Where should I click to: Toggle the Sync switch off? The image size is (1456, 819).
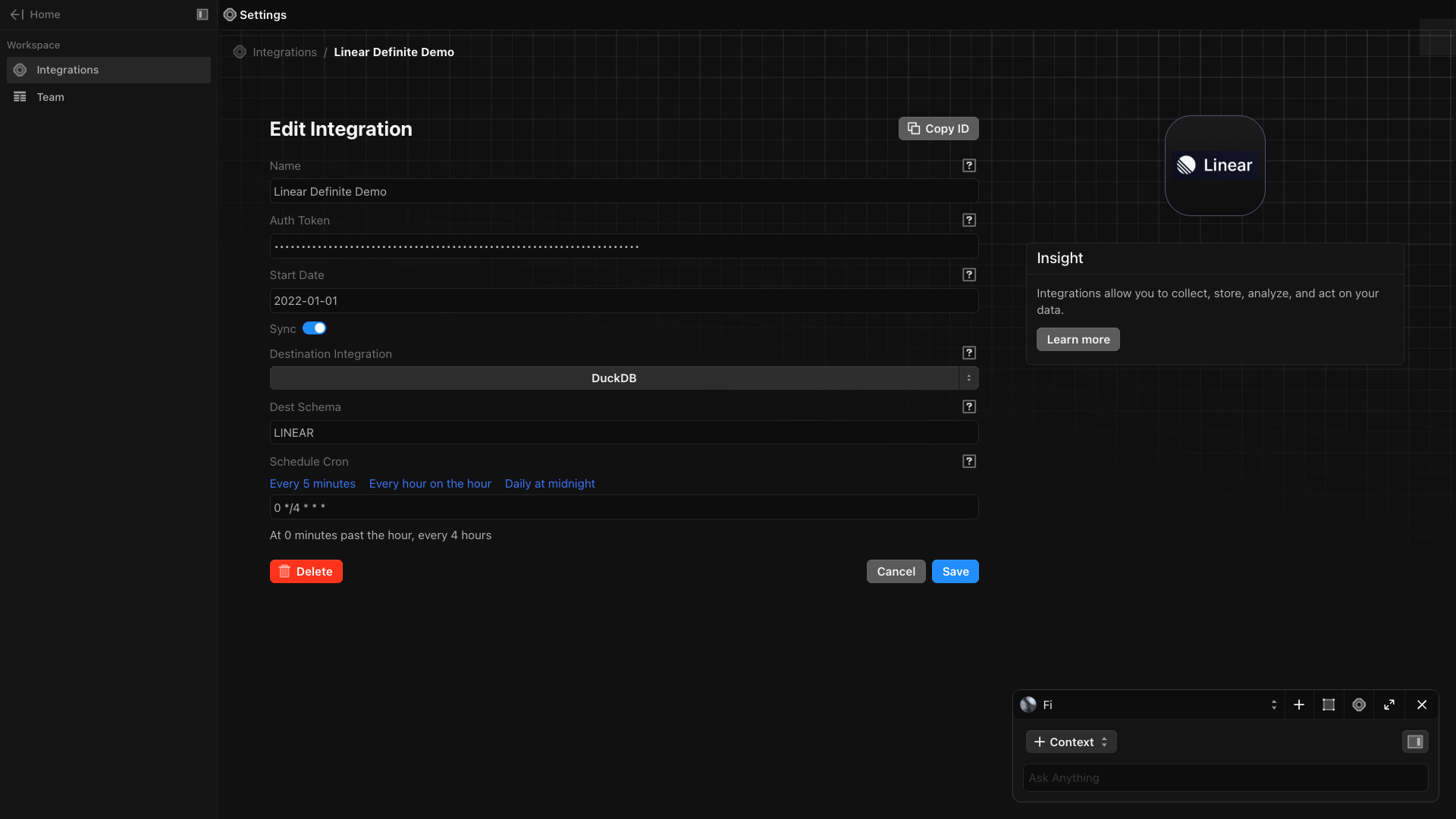[x=314, y=328]
